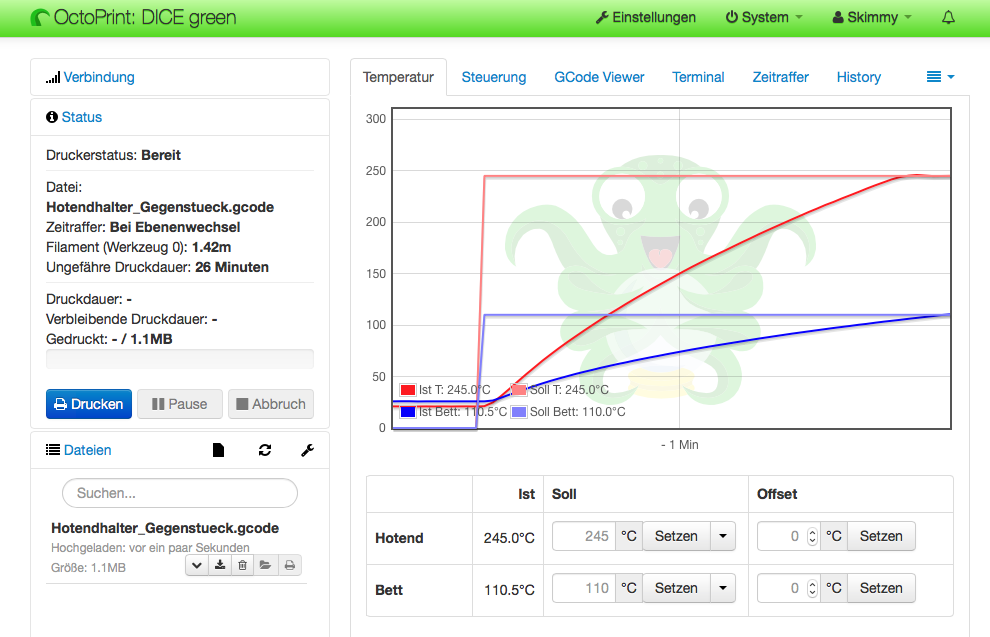Image resolution: width=990 pixels, height=637 pixels.
Task: Open Hotend temperature preset dropdown
Action: [x=723, y=536]
